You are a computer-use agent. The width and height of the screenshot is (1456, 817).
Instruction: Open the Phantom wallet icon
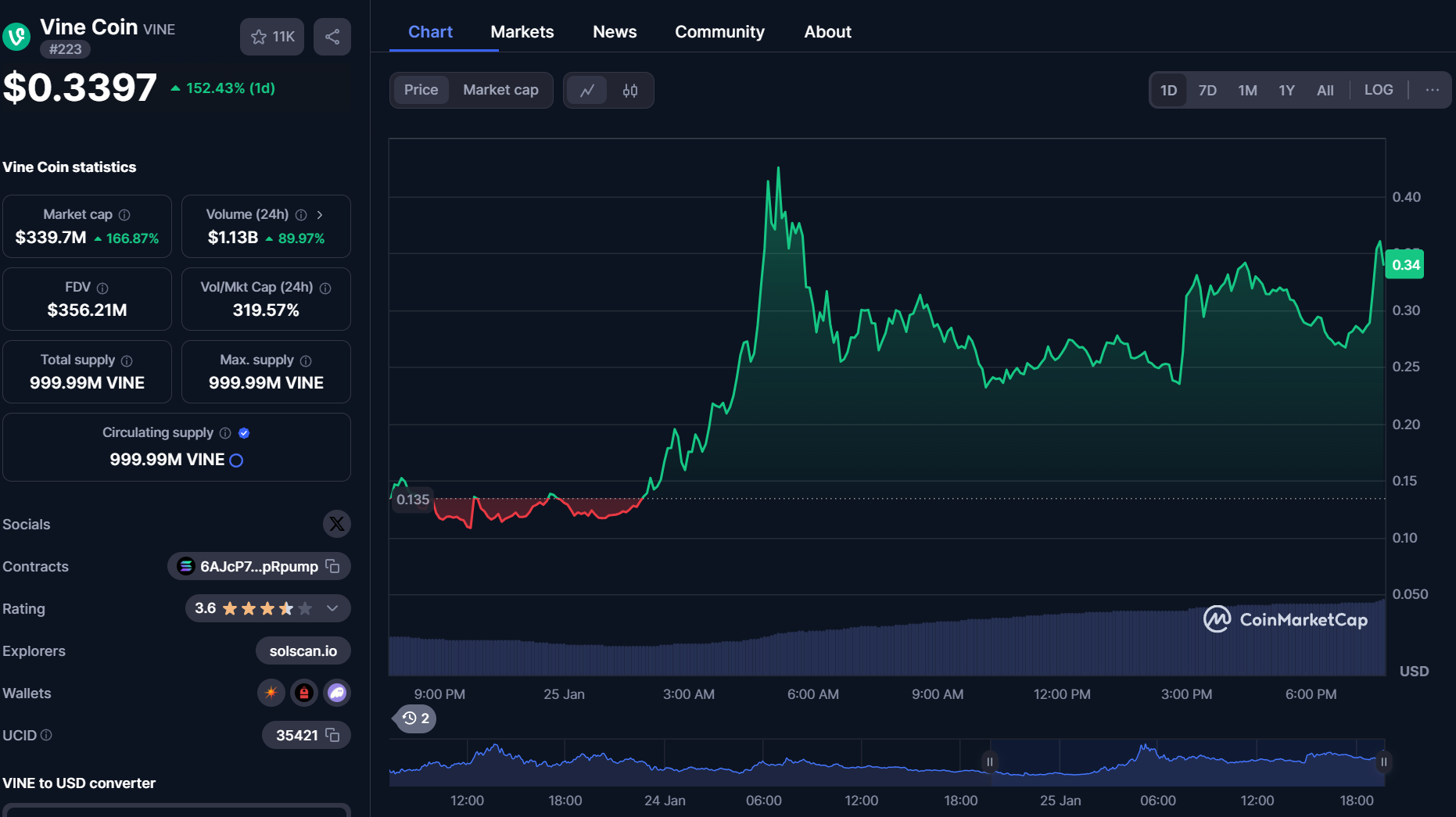click(x=337, y=693)
